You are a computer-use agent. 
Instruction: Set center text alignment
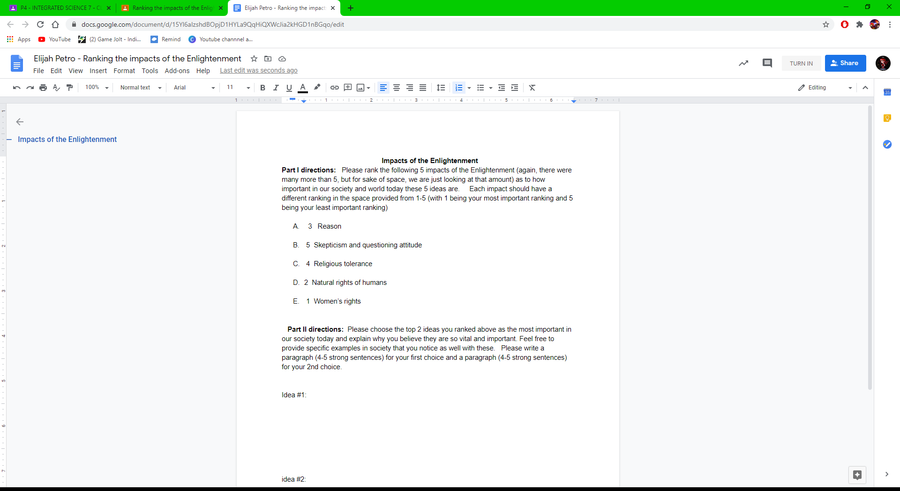[x=396, y=88]
